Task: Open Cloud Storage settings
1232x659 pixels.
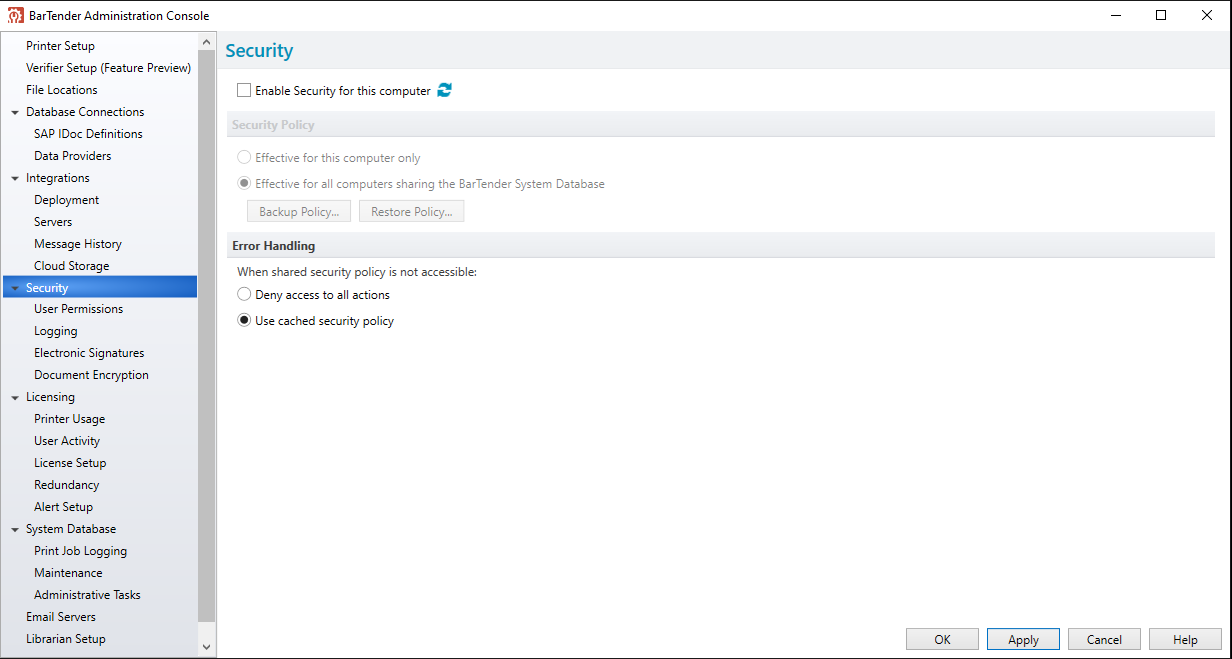Action: [x=71, y=266]
